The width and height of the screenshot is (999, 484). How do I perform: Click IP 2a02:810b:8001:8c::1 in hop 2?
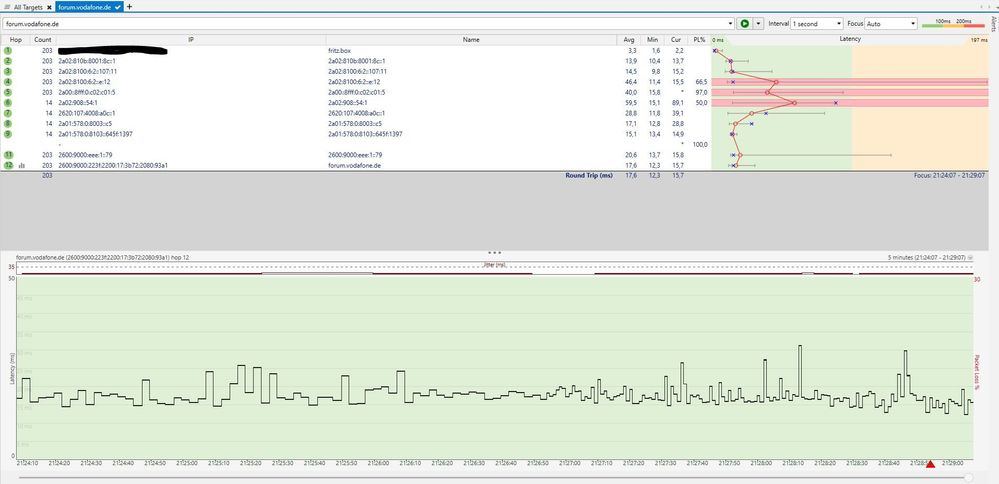[87, 61]
